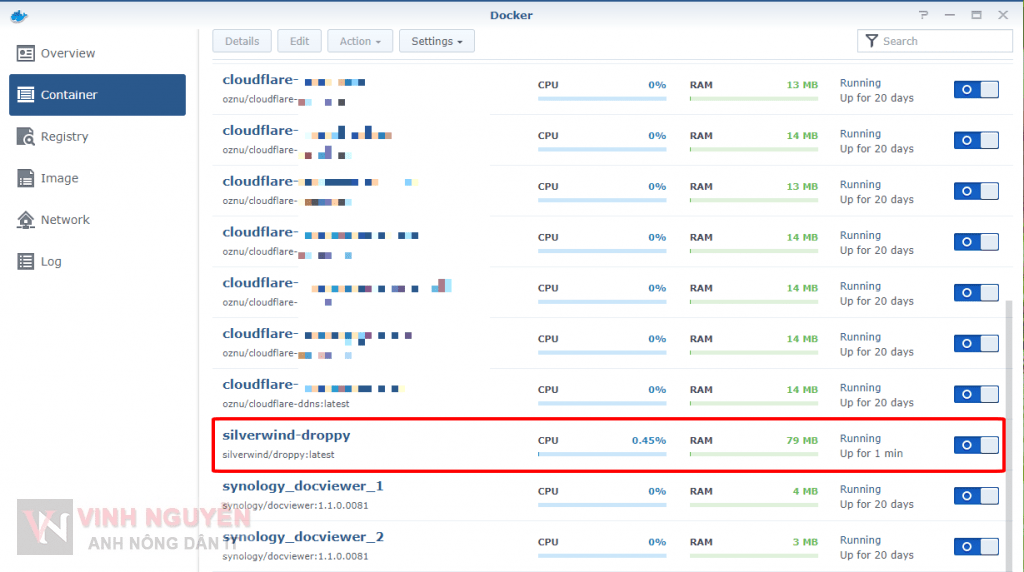Screen dimensions: 1024x572
Task: Click the Network house icon
Action: (25, 220)
